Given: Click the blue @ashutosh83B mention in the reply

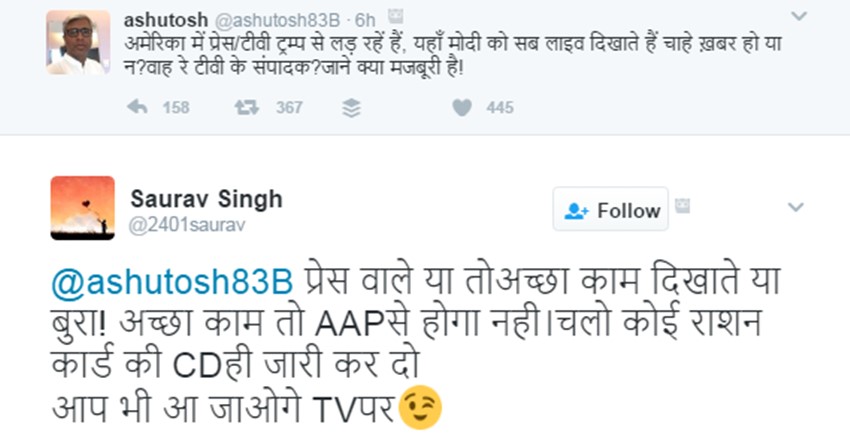Looking at the screenshot, I should pyautogui.click(x=171, y=283).
